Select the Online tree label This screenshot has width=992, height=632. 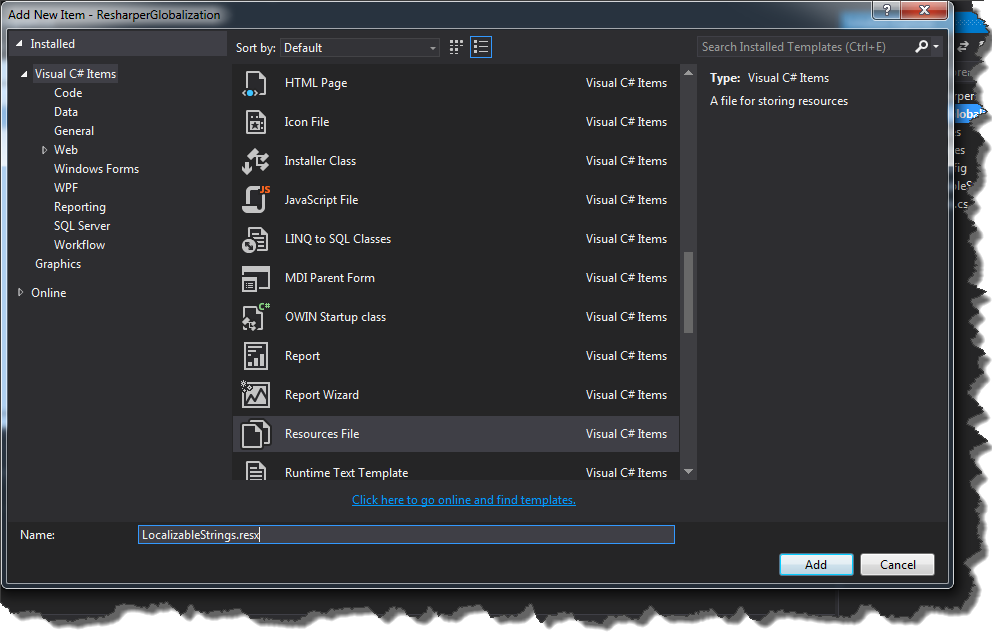point(49,293)
